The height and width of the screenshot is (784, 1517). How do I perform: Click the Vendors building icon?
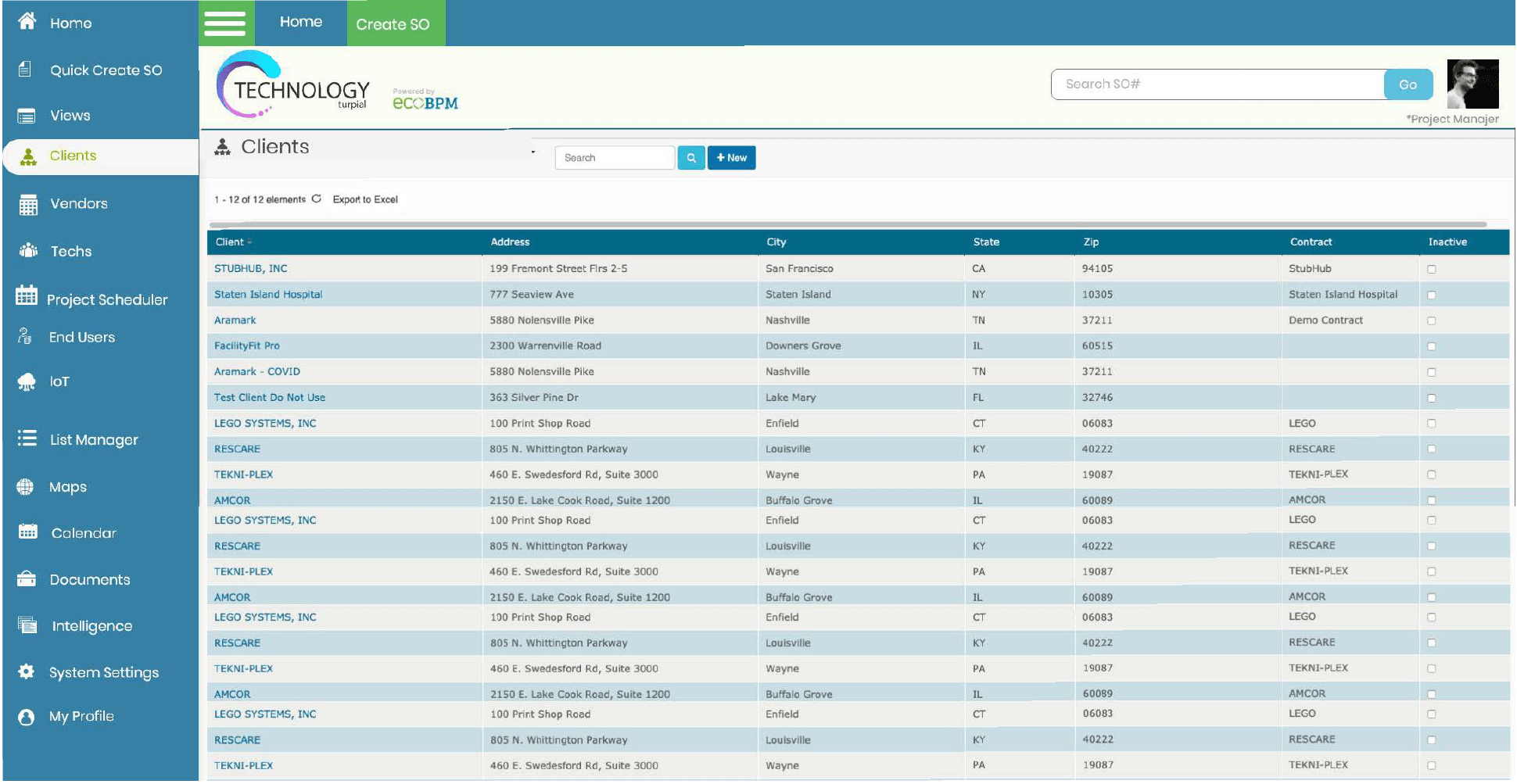point(28,204)
